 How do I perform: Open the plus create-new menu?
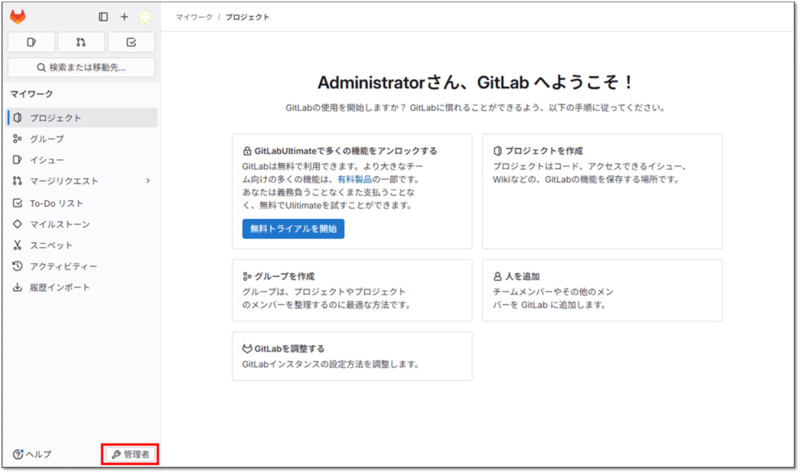click(x=124, y=17)
